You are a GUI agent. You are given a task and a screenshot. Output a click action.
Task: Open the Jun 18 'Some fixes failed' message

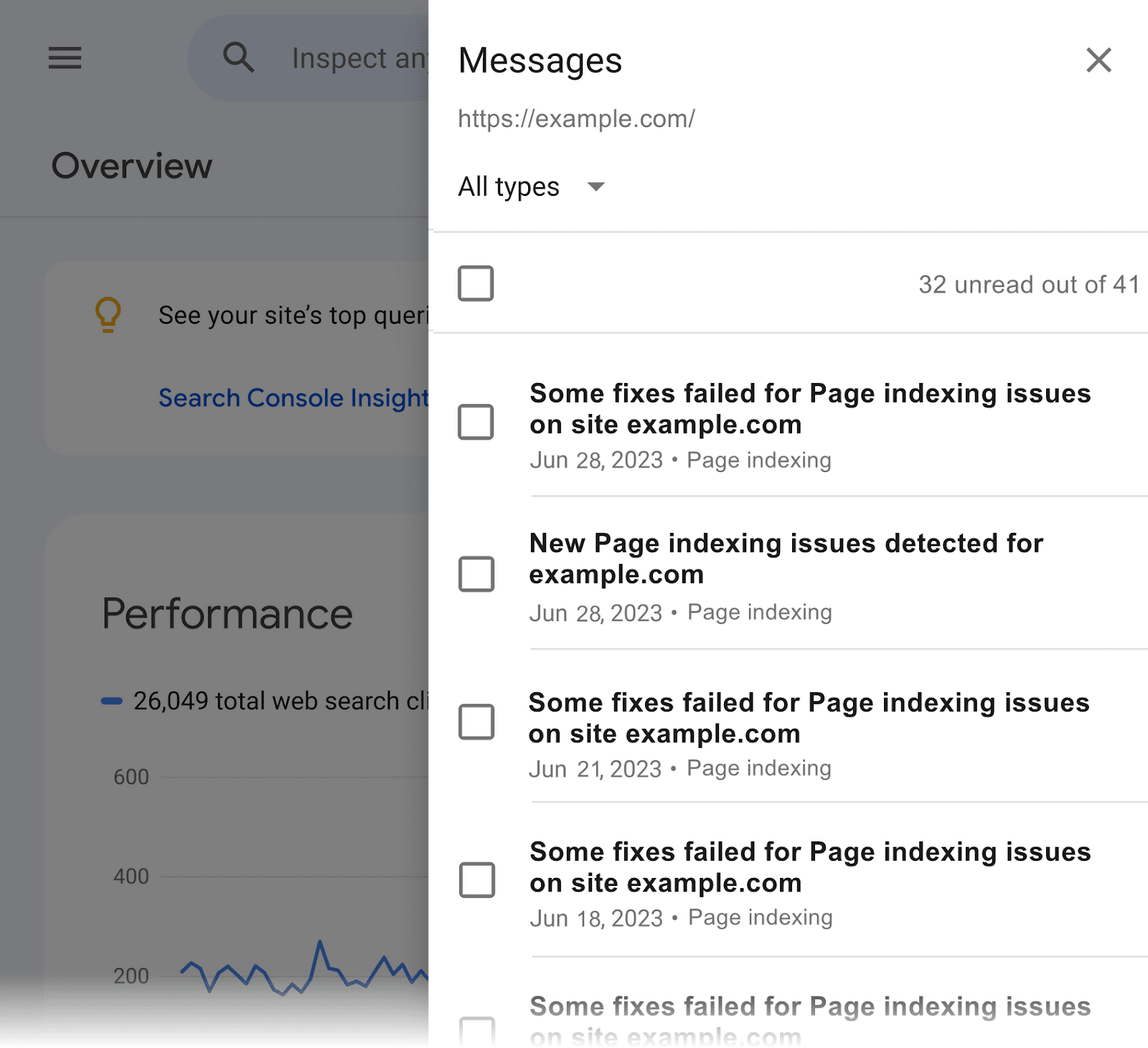(809, 867)
